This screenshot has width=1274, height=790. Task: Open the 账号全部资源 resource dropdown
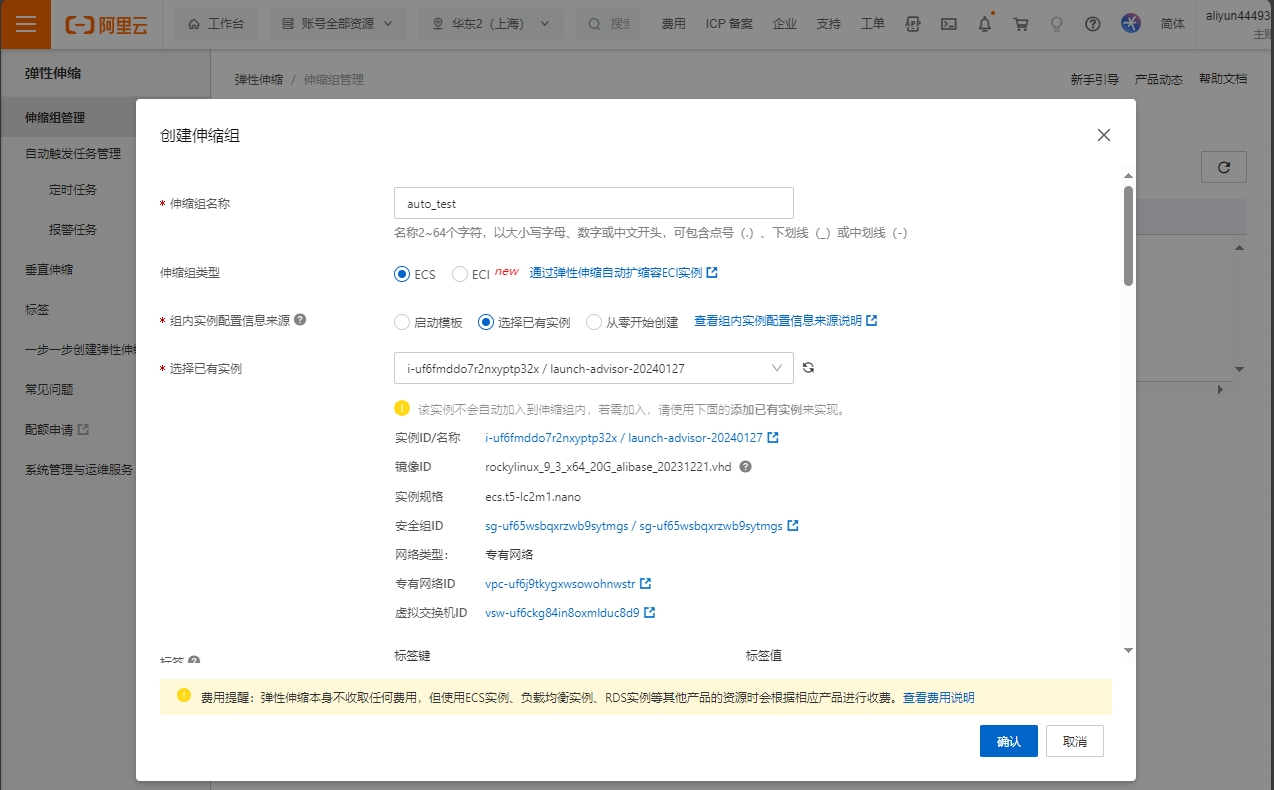pyautogui.click(x=338, y=24)
